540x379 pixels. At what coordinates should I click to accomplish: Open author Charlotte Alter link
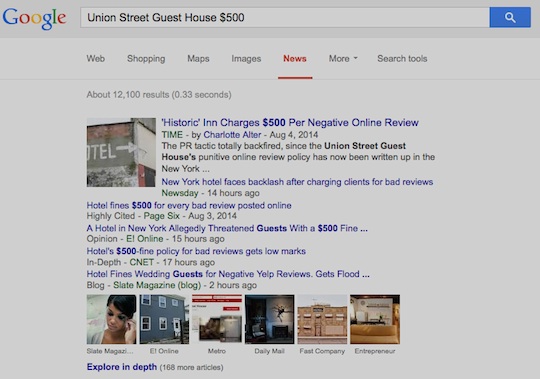pyautogui.click(x=232, y=135)
